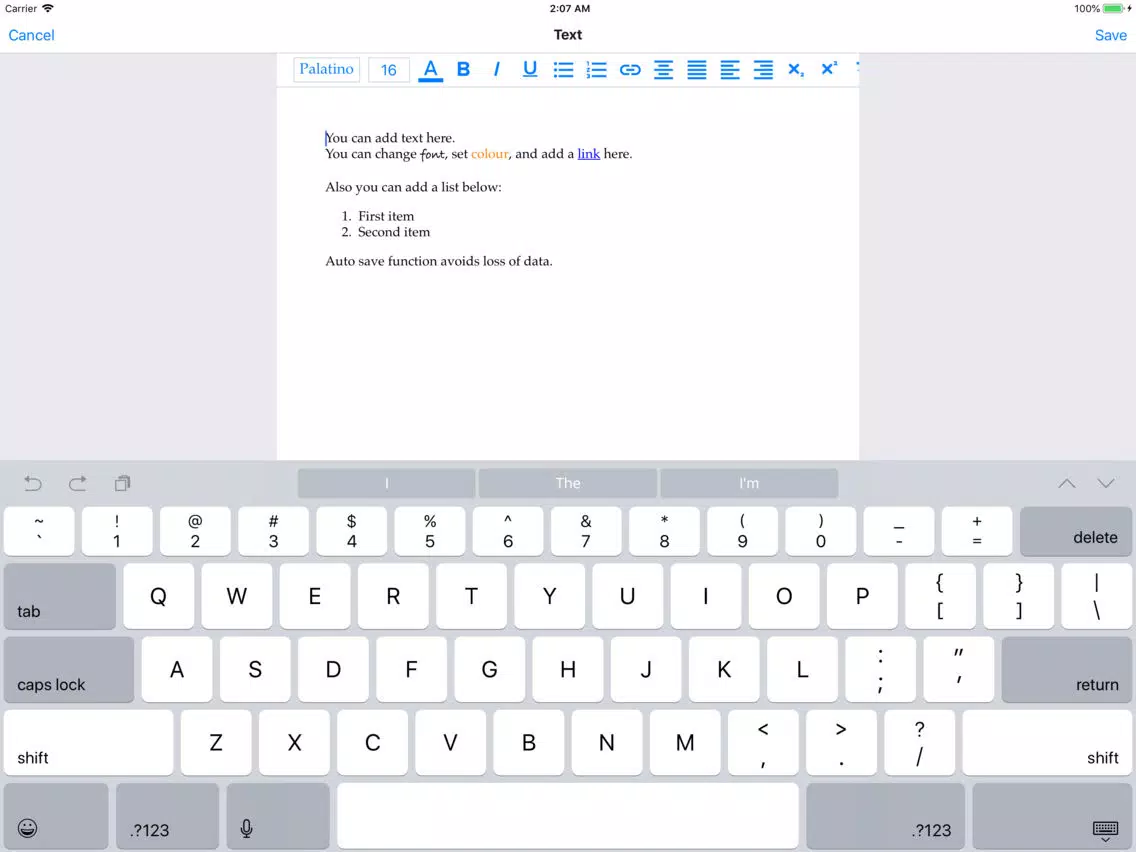Tap the plus equals key
This screenshot has width=1136, height=852.
977,531
